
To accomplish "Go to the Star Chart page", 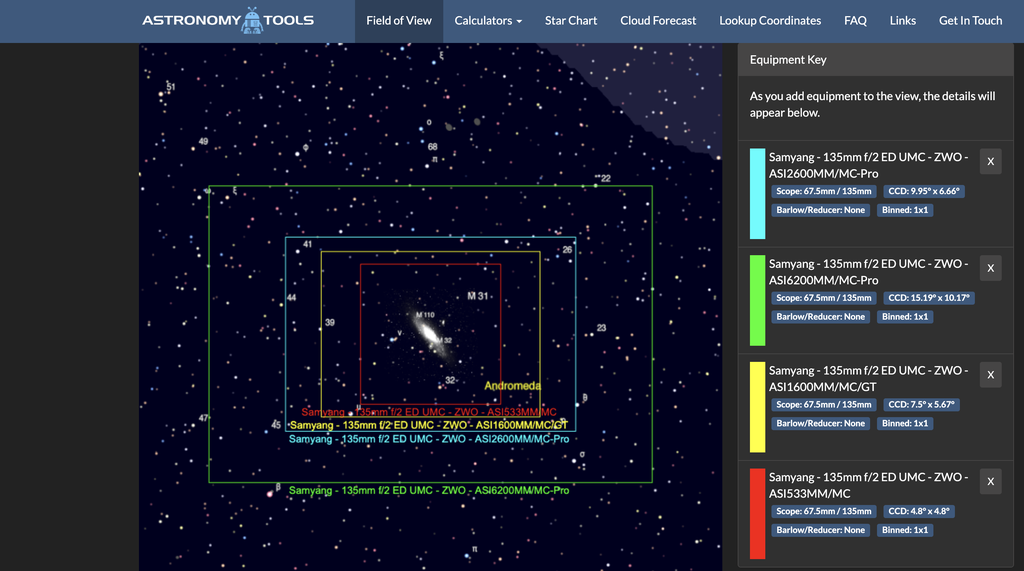I will 571,21.
